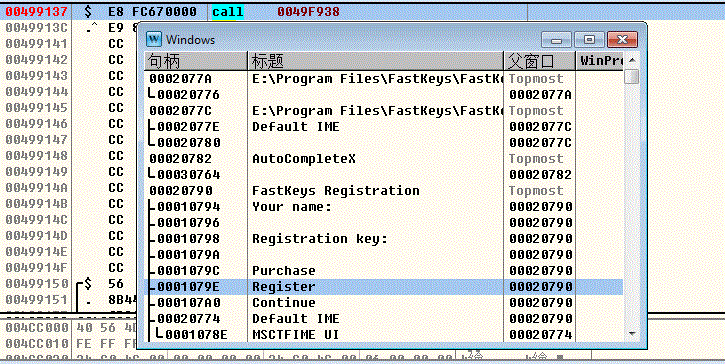Image resolution: width=725 pixels, height=364 pixels.
Task: Click dump address 004CC000
Action: [37, 327]
